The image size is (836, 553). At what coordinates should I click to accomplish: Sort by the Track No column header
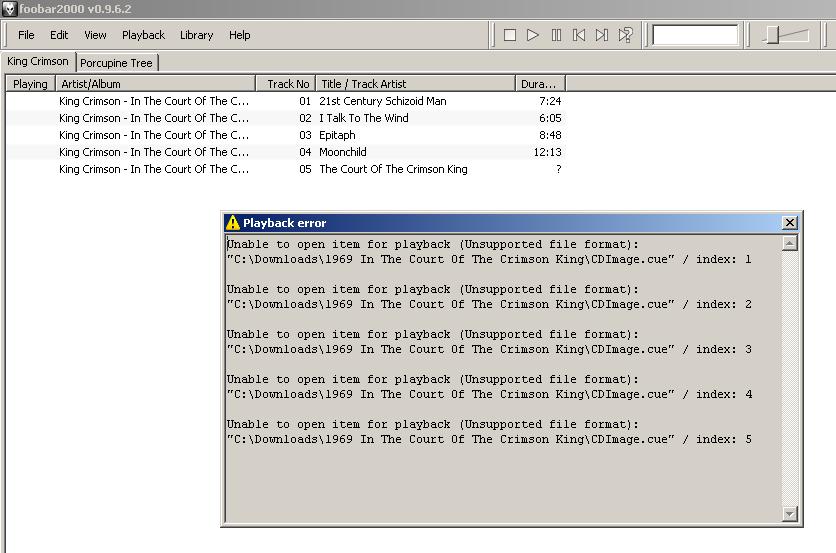[286, 84]
